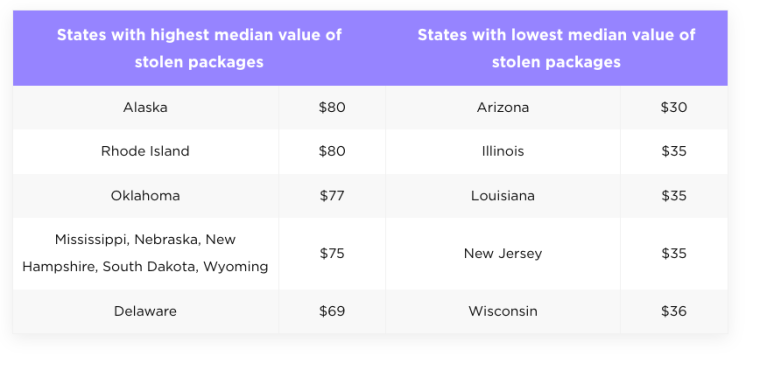760x377 pixels.
Task: Select the Illinois table cell
Action: coord(503,151)
